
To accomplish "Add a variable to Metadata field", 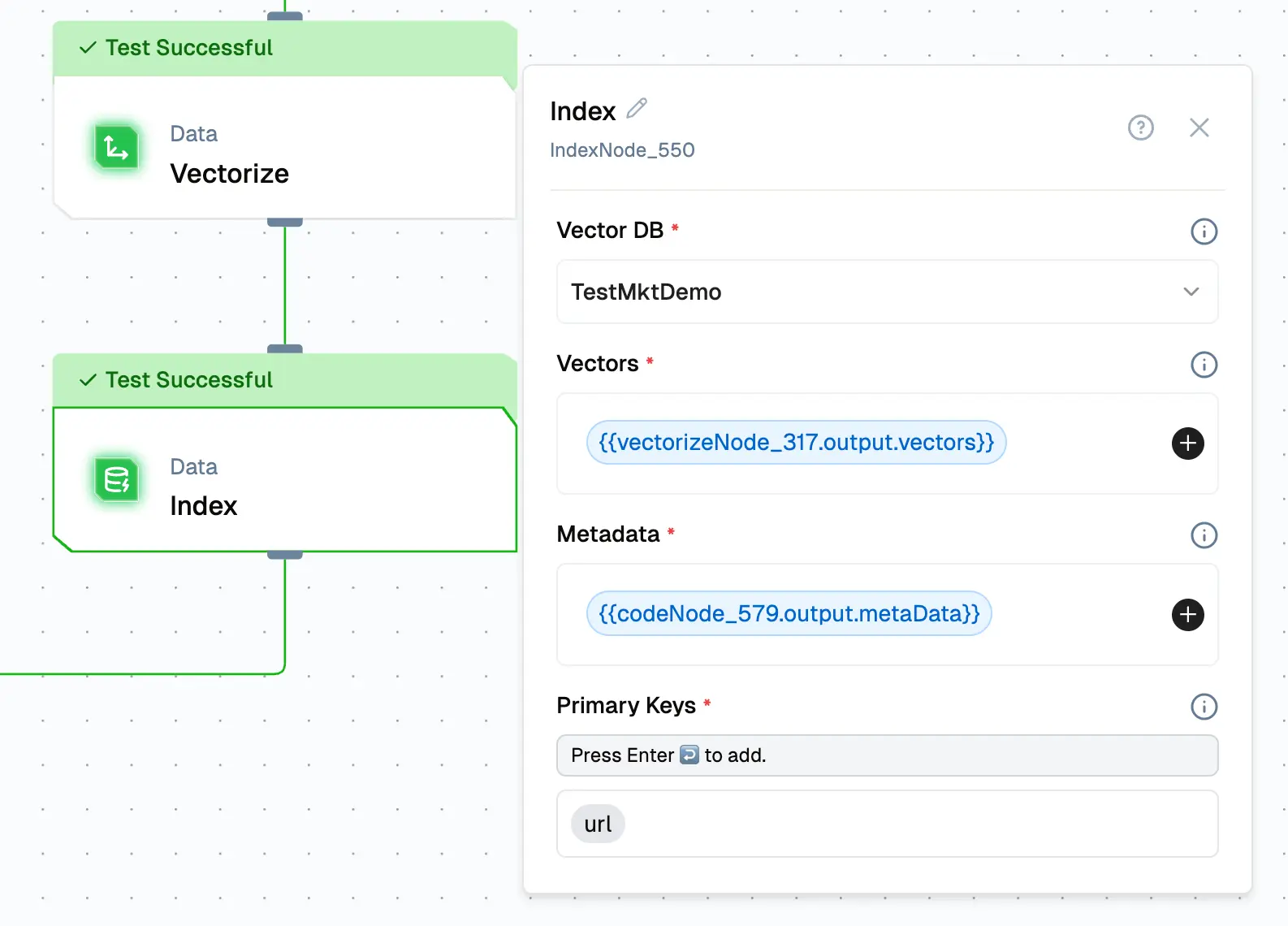I will click(1187, 615).
